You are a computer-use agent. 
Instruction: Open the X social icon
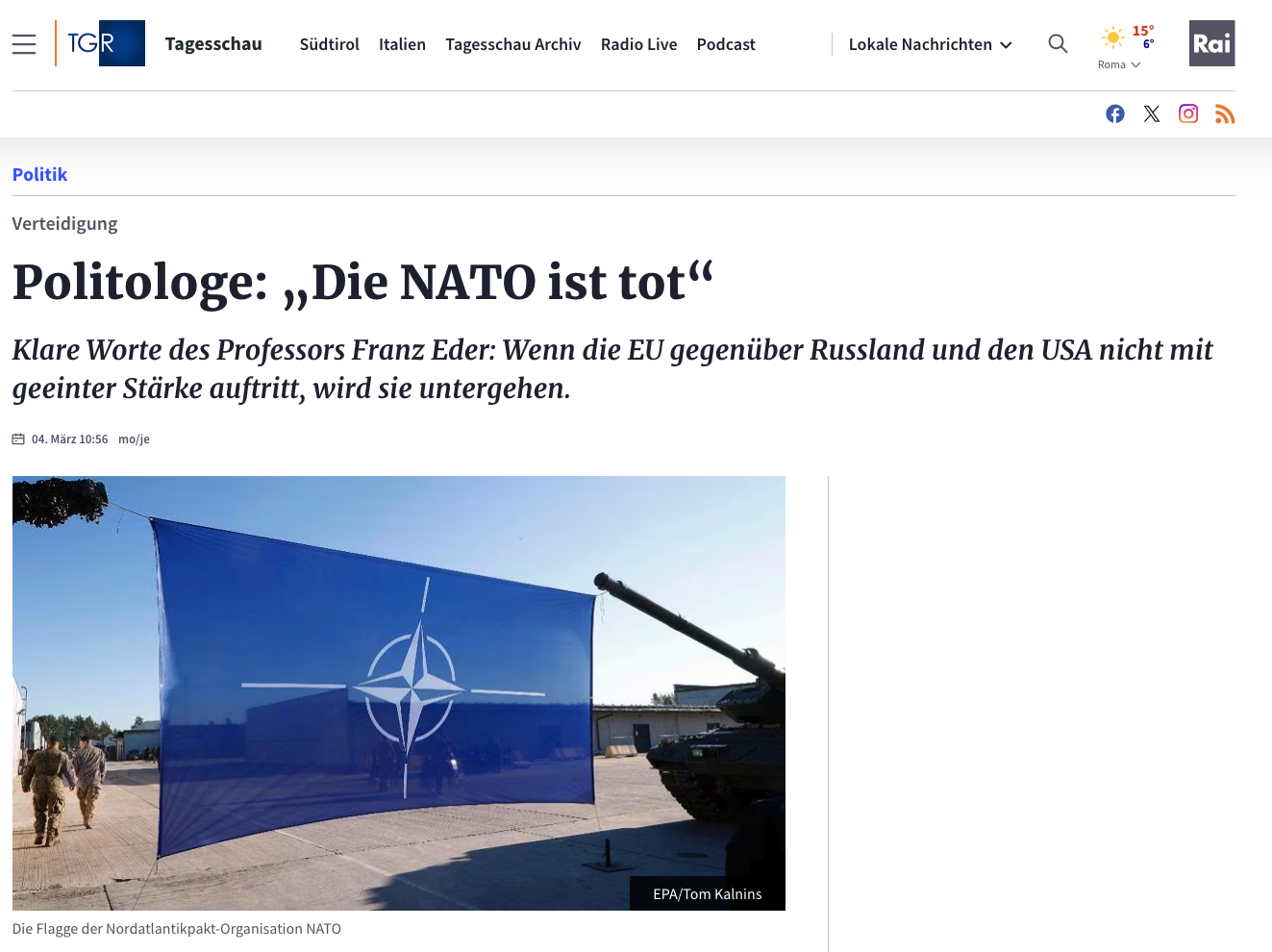[x=1152, y=114]
